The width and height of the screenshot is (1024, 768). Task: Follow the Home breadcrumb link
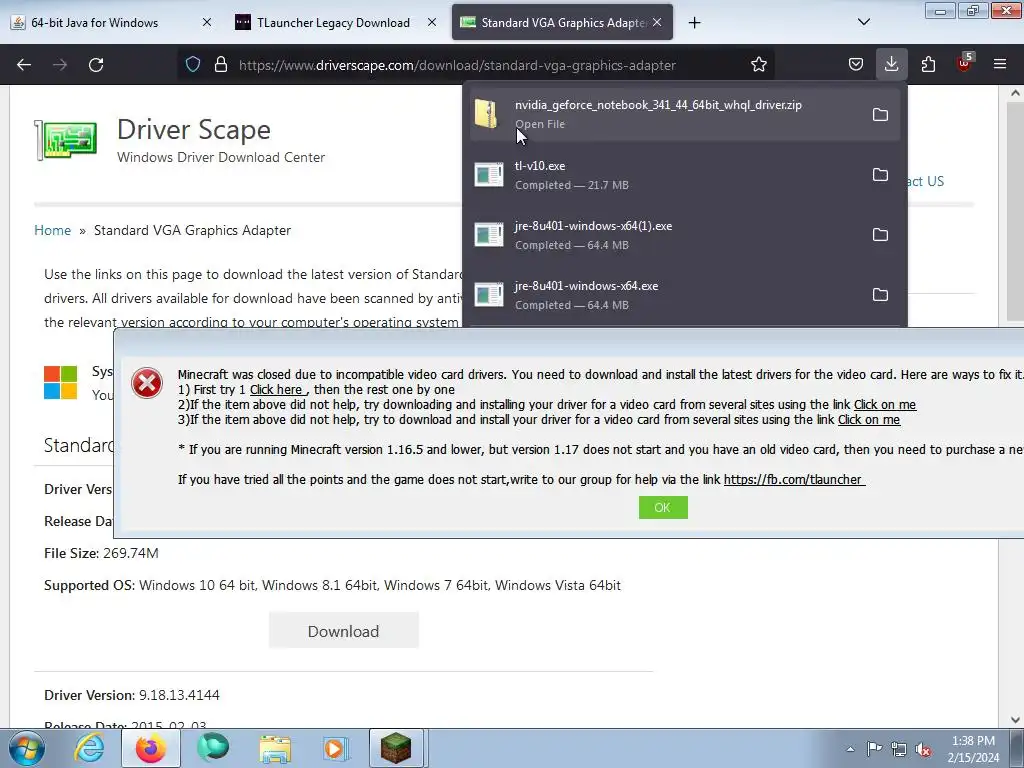tap(52, 231)
